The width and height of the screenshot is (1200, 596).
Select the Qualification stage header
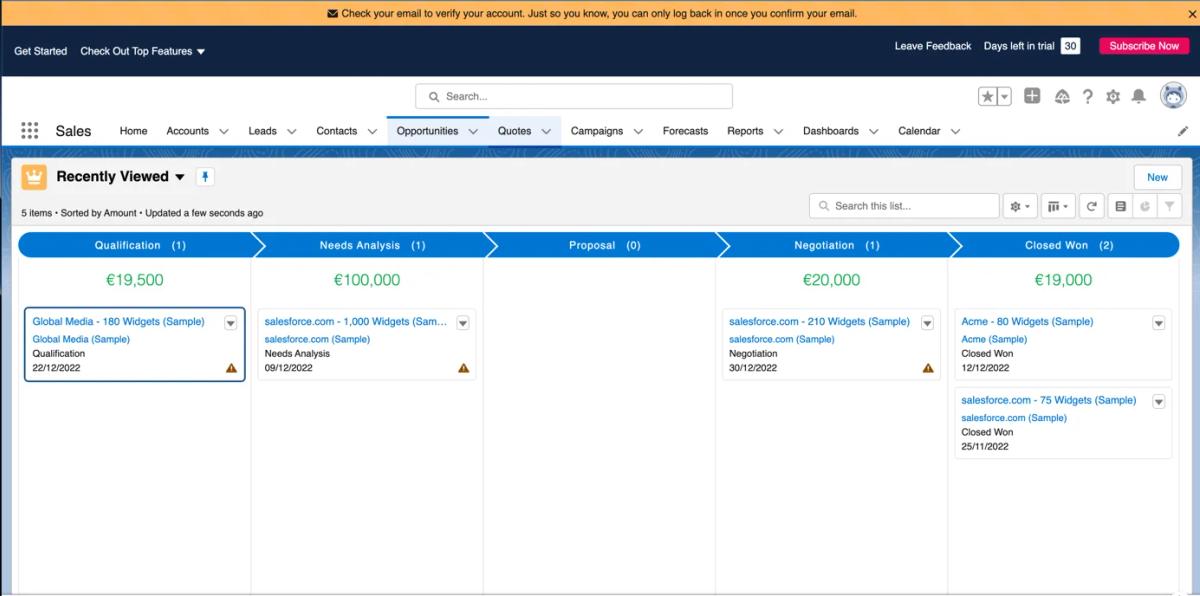pyautogui.click(x=140, y=245)
